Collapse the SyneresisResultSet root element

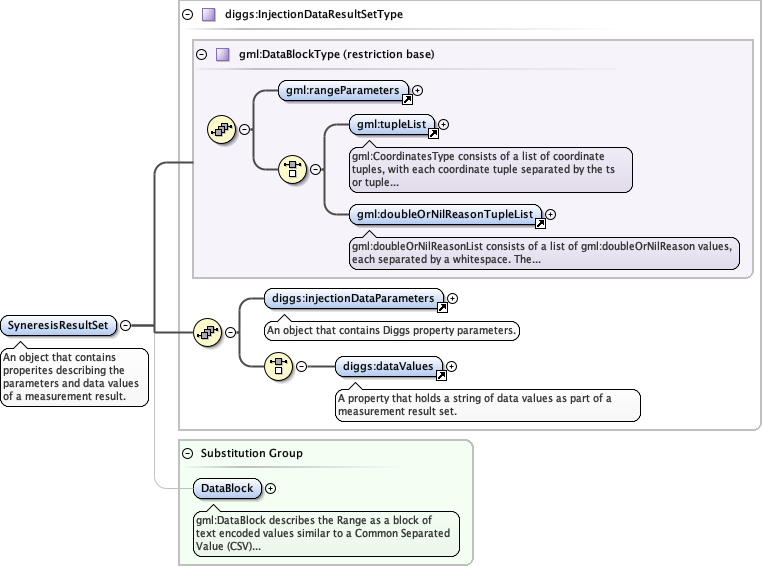[125, 325]
